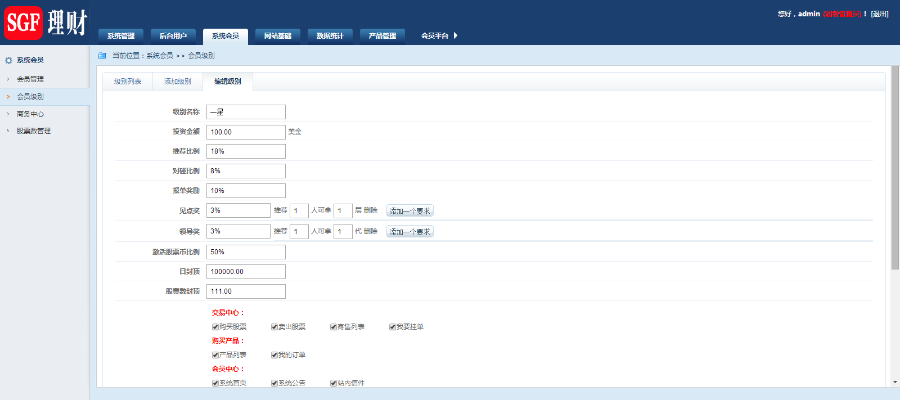Viewport: 900px width, 400px height.
Task: Open the 后台用户 top navigation tab
Action: (x=173, y=36)
